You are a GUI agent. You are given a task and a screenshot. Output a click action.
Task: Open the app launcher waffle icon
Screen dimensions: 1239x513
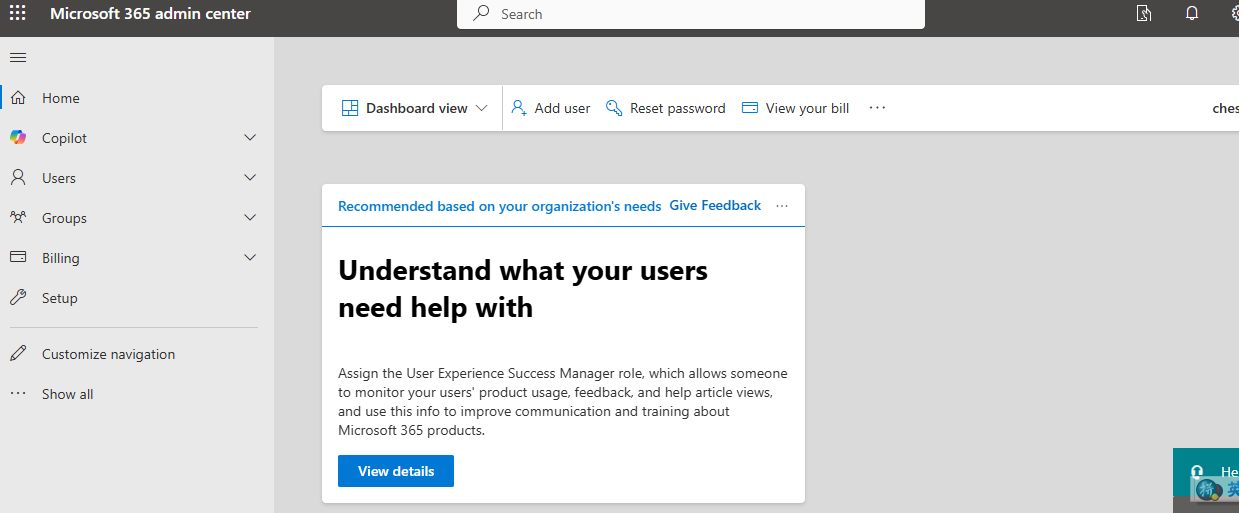tap(18, 14)
